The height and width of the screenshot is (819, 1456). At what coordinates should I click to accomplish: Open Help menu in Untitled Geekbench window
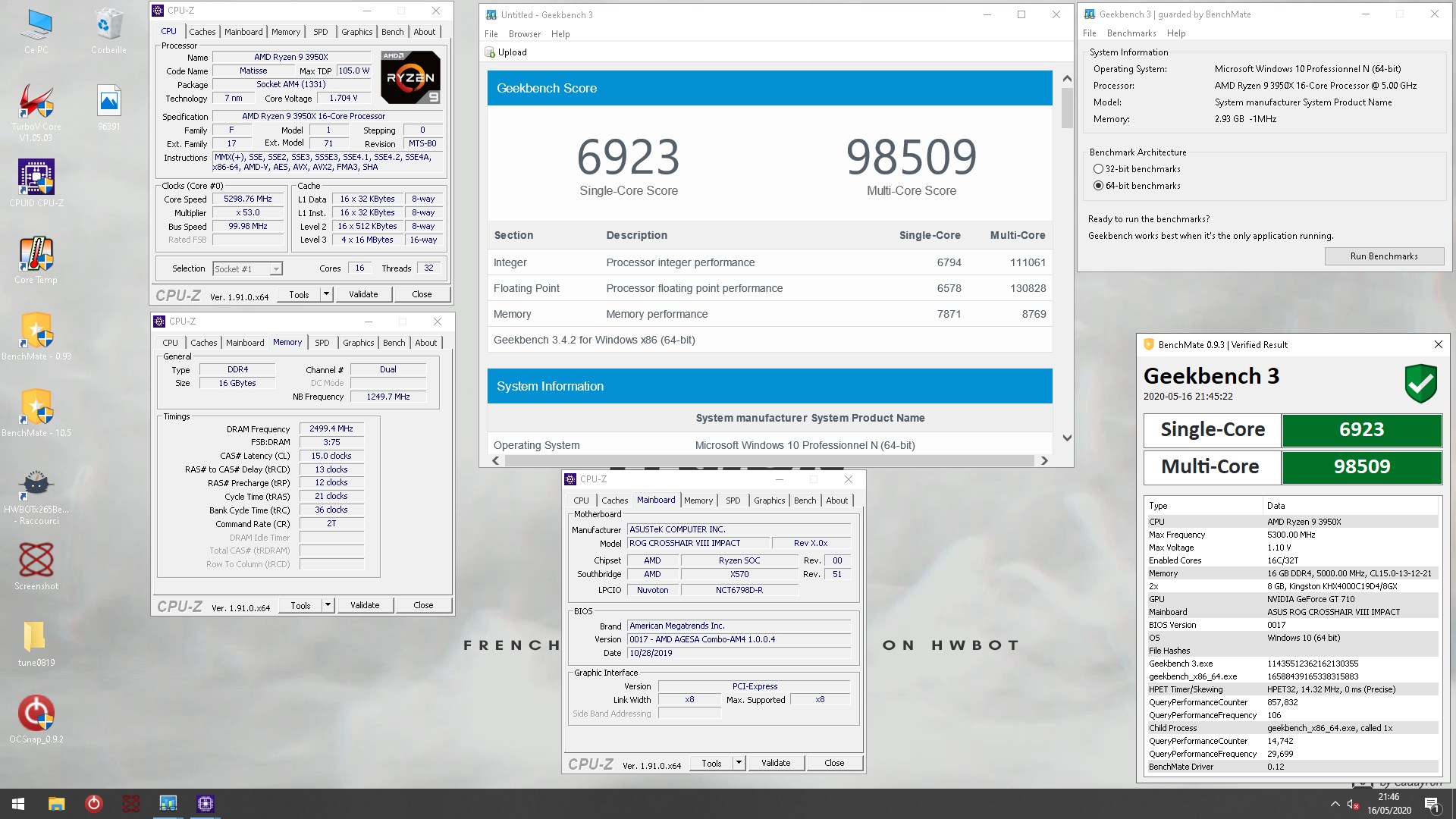560,34
